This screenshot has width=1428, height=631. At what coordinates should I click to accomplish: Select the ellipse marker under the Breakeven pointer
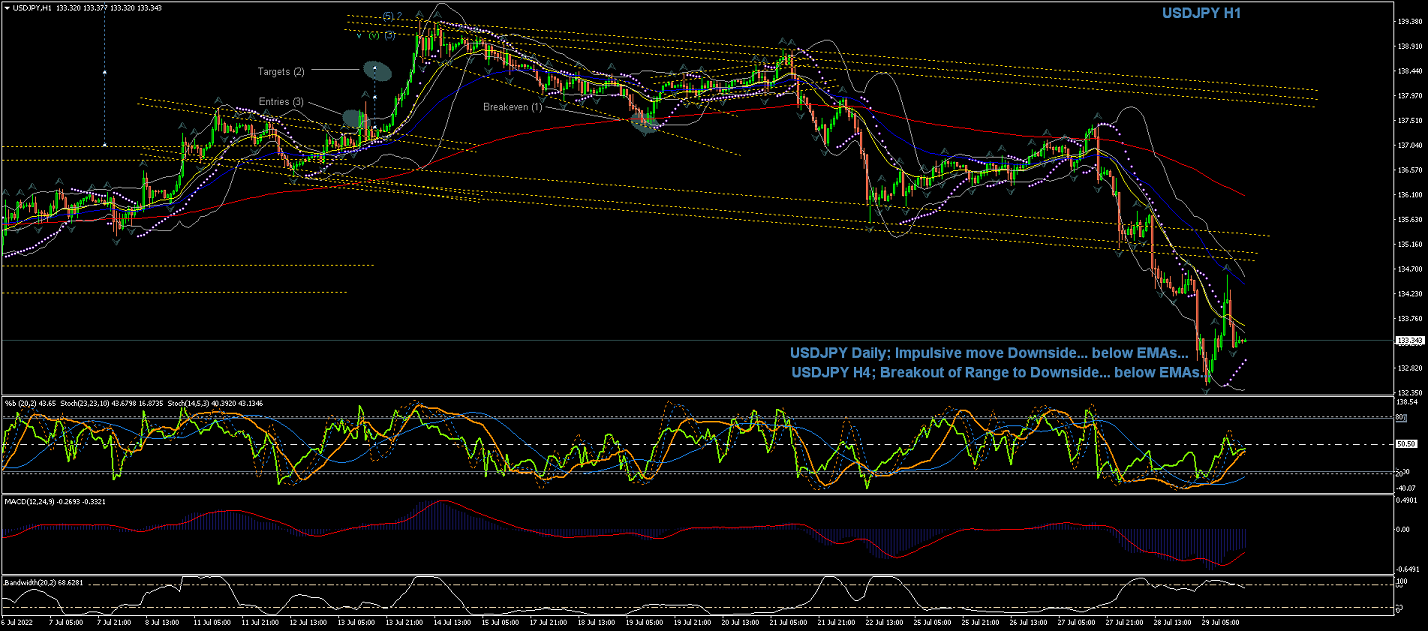(647, 123)
